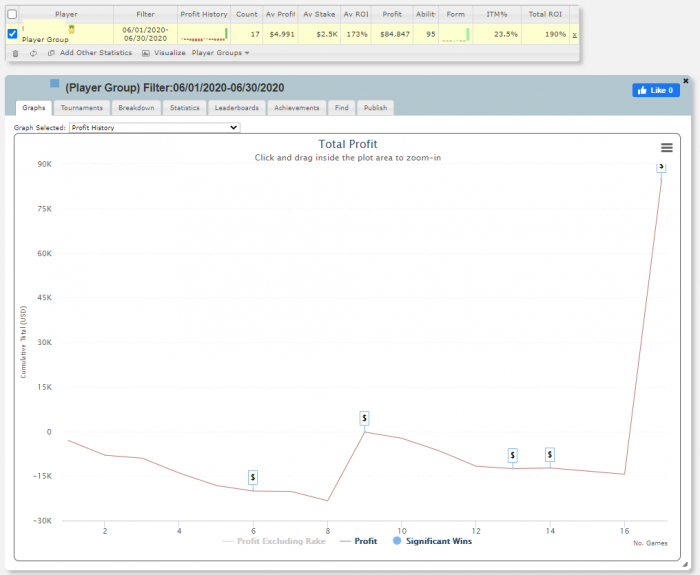The width and height of the screenshot is (700, 575).
Task: Open the Graph Selected dropdown
Action: pos(154,128)
